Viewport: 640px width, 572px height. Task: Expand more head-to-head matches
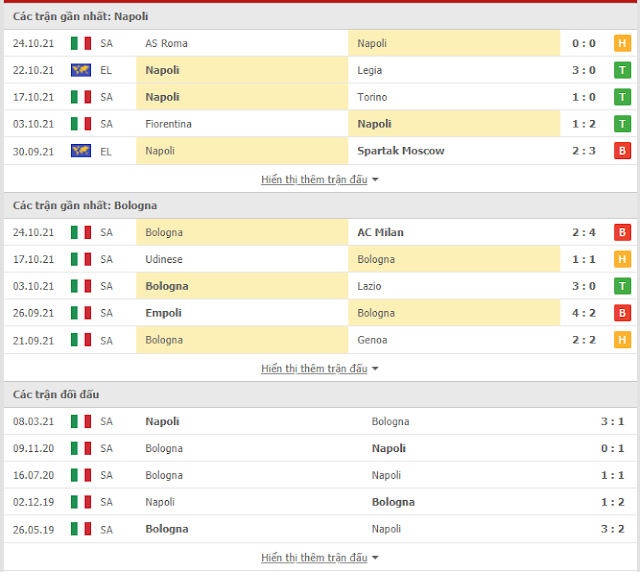tap(320, 558)
